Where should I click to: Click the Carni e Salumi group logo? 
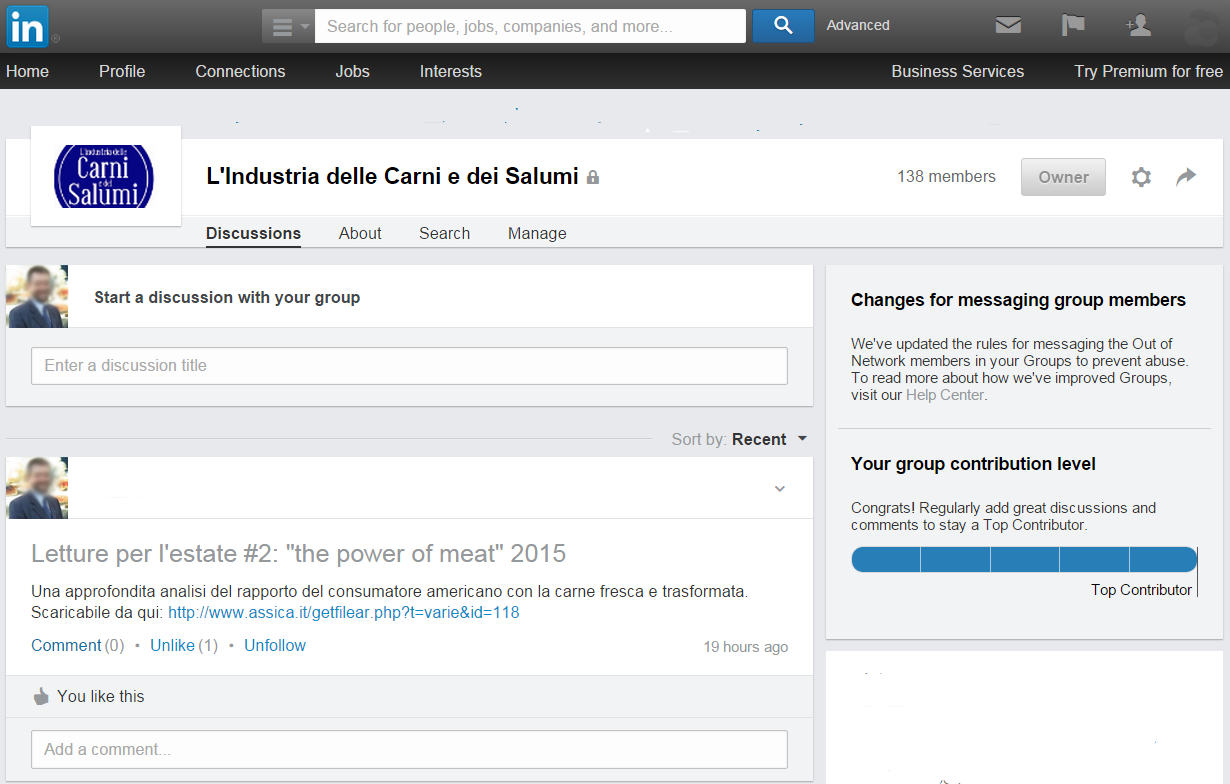[105, 176]
